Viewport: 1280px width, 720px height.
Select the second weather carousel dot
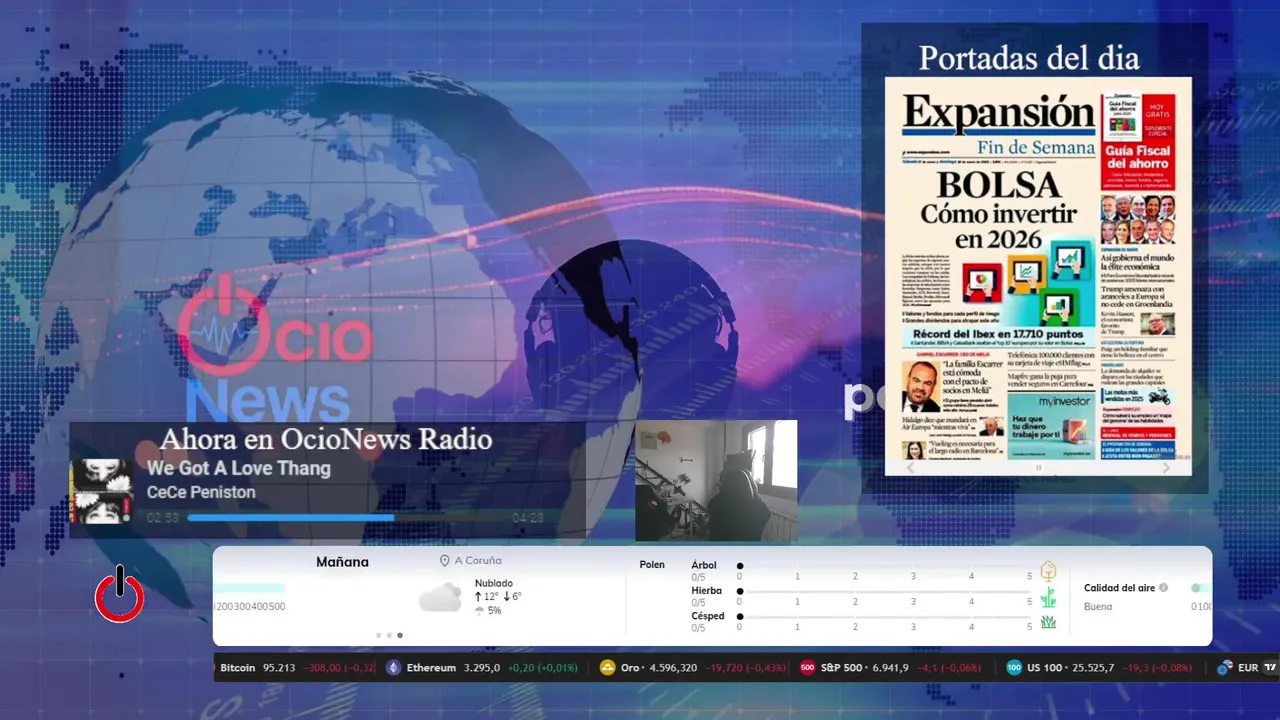click(x=389, y=635)
